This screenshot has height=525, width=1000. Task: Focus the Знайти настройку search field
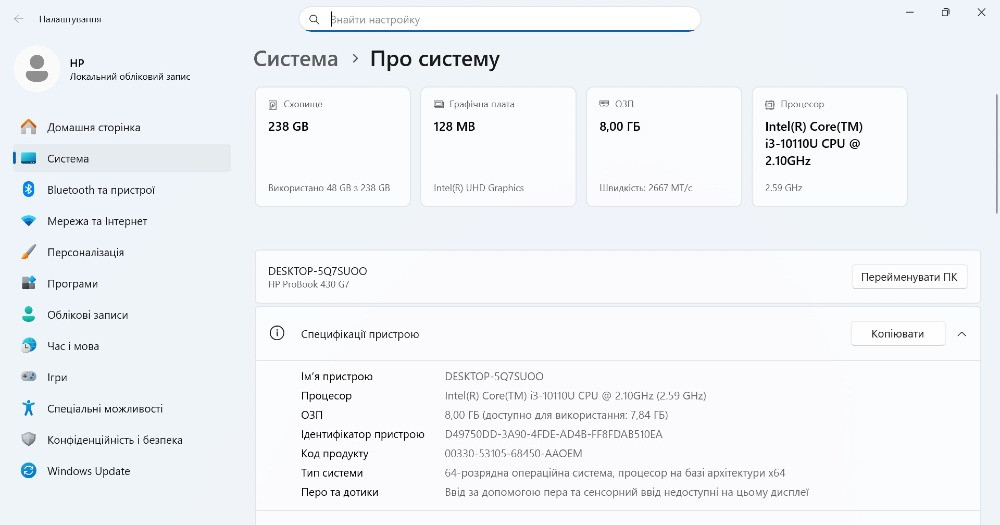click(500, 20)
